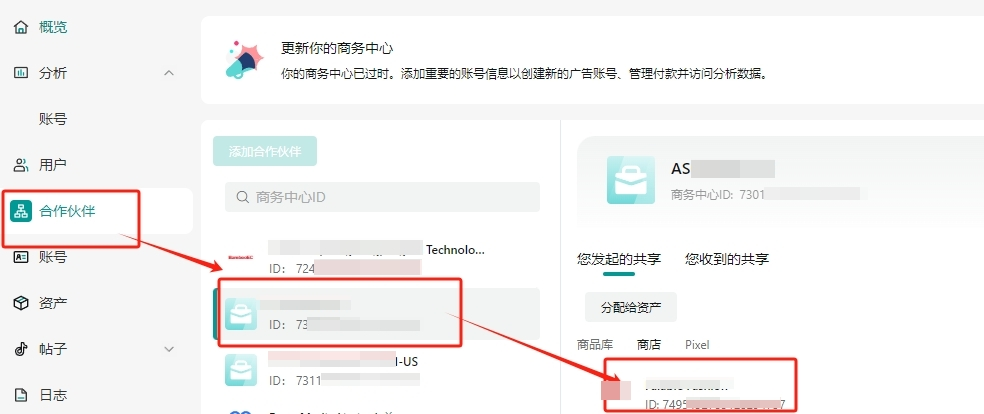Viewport: 984px width, 414px height.
Task: Click the 资产 cube icon
Action: point(21,303)
